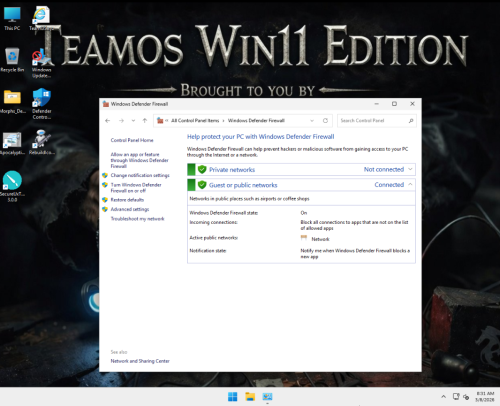Click the Restore defaults link

(127, 200)
